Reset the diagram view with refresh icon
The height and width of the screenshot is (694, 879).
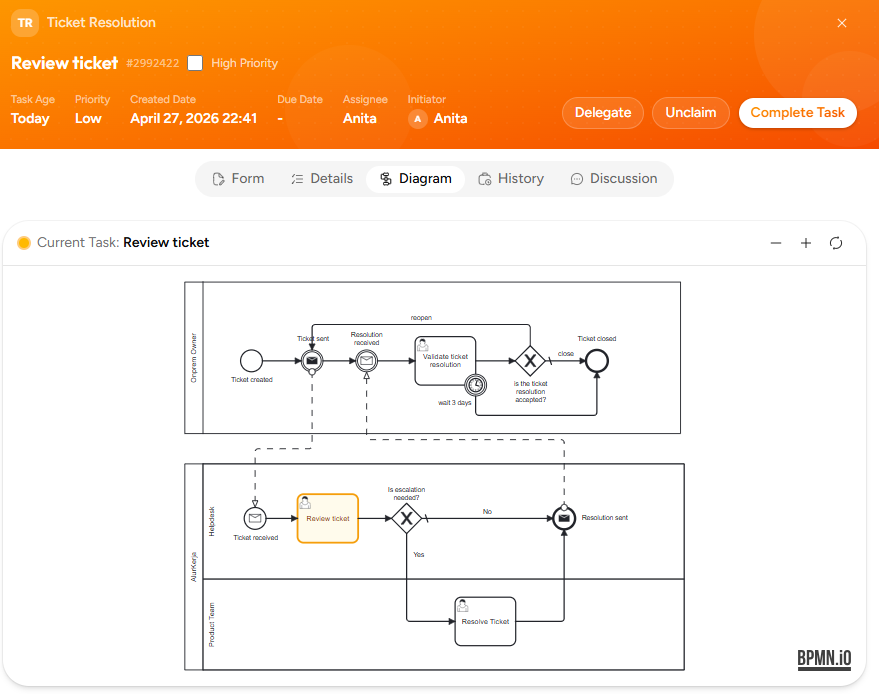tap(836, 243)
